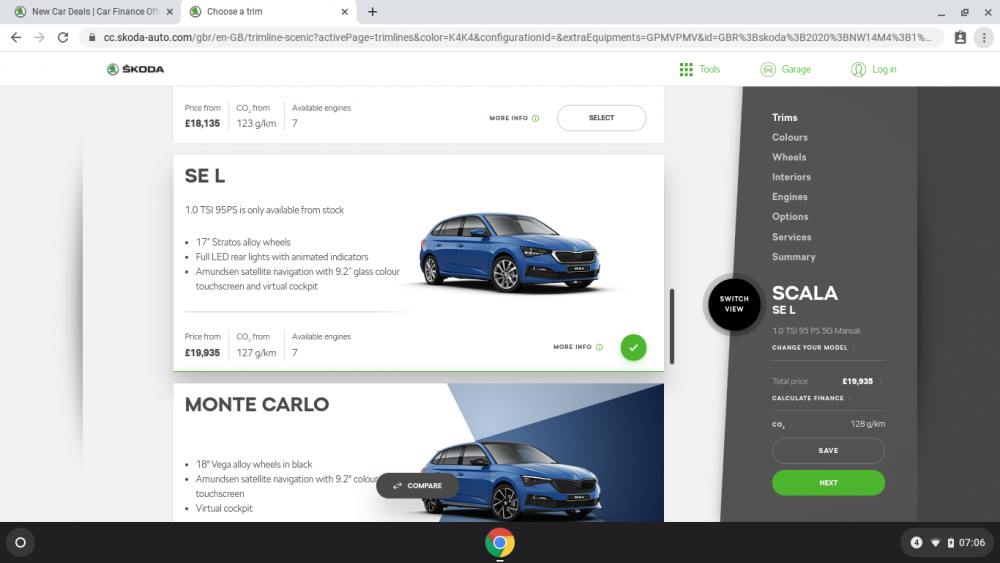This screenshot has width=1000, height=563.
Task: Click 17" Stratos alloy wheels bullet
Action: (243, 242)
